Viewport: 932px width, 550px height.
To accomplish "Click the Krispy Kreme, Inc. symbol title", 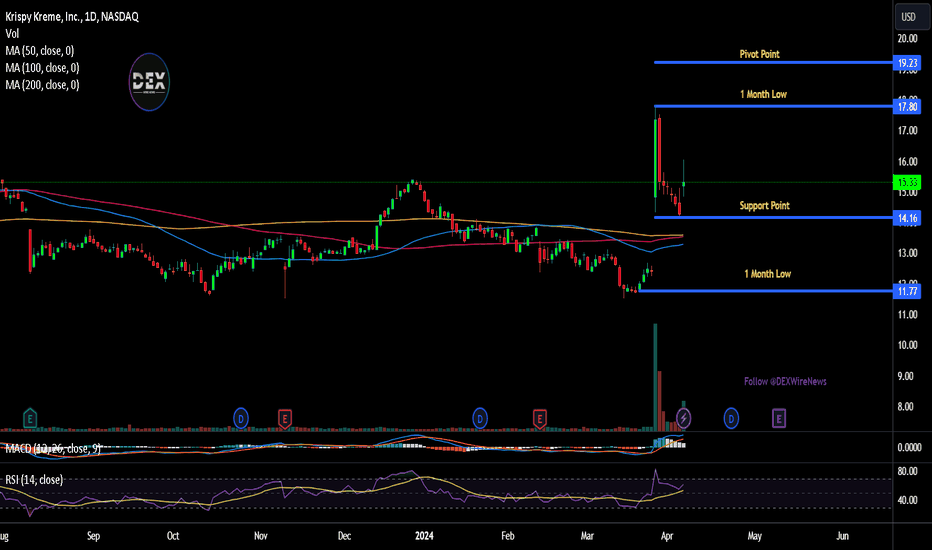I will [x=72, y=17].
